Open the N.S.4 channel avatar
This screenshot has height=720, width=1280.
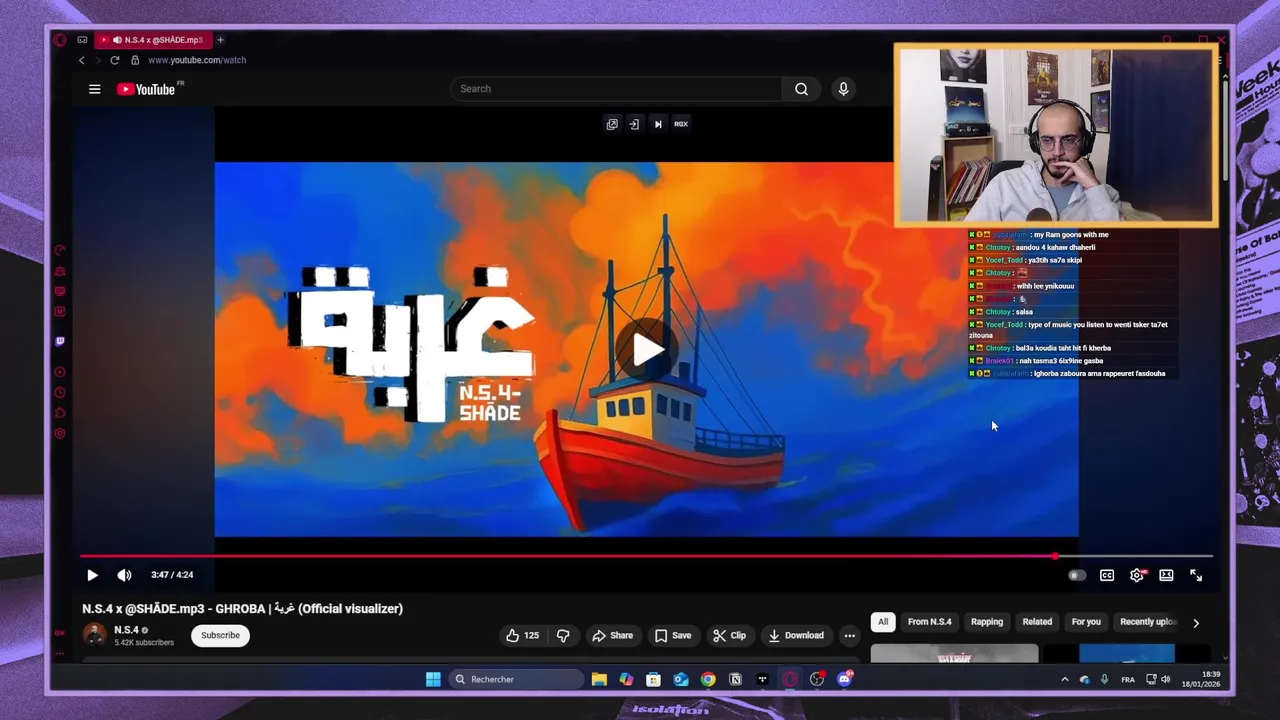click(95, 635)
